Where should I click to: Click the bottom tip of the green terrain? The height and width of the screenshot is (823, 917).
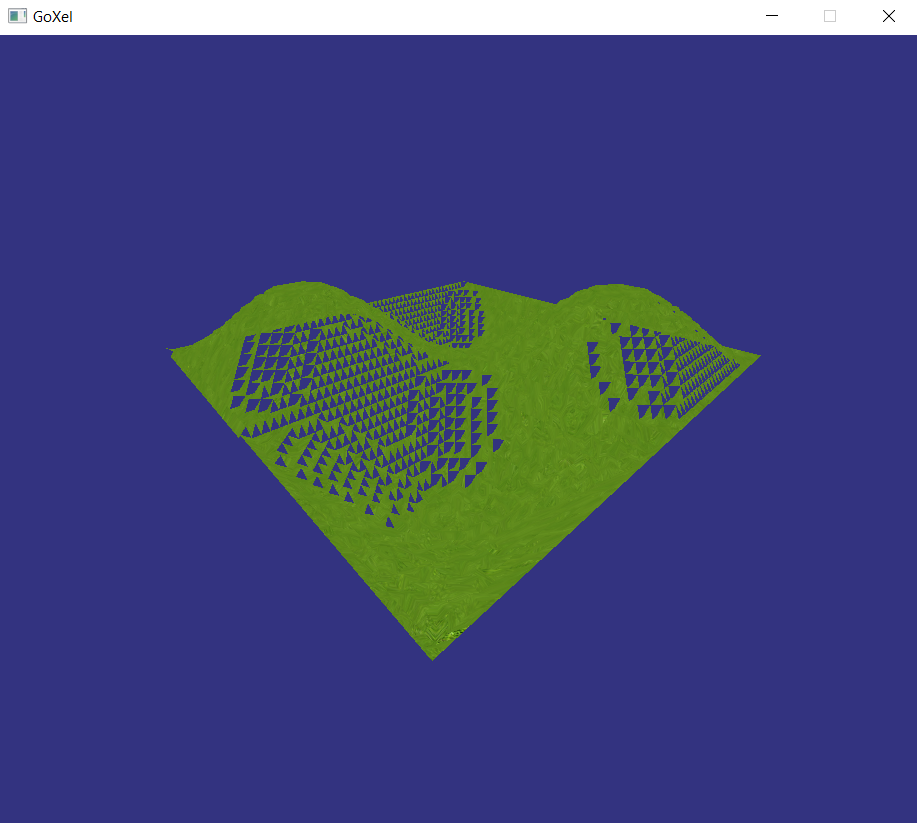coord(432,657)
